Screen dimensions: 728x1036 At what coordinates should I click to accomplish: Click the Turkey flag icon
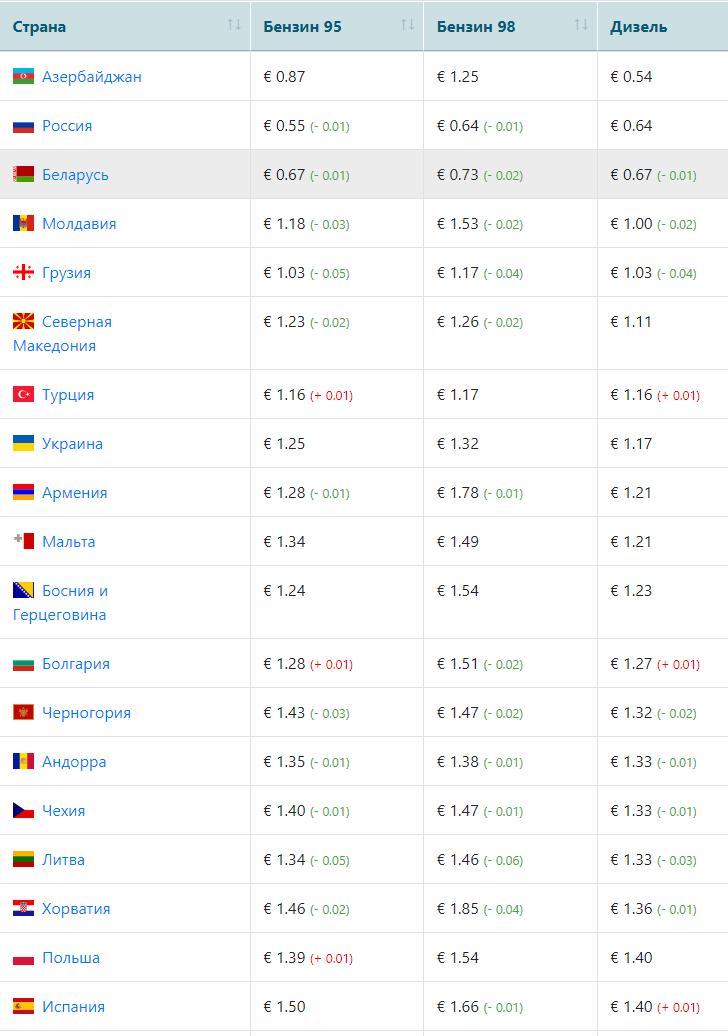[x=24, y=395]
